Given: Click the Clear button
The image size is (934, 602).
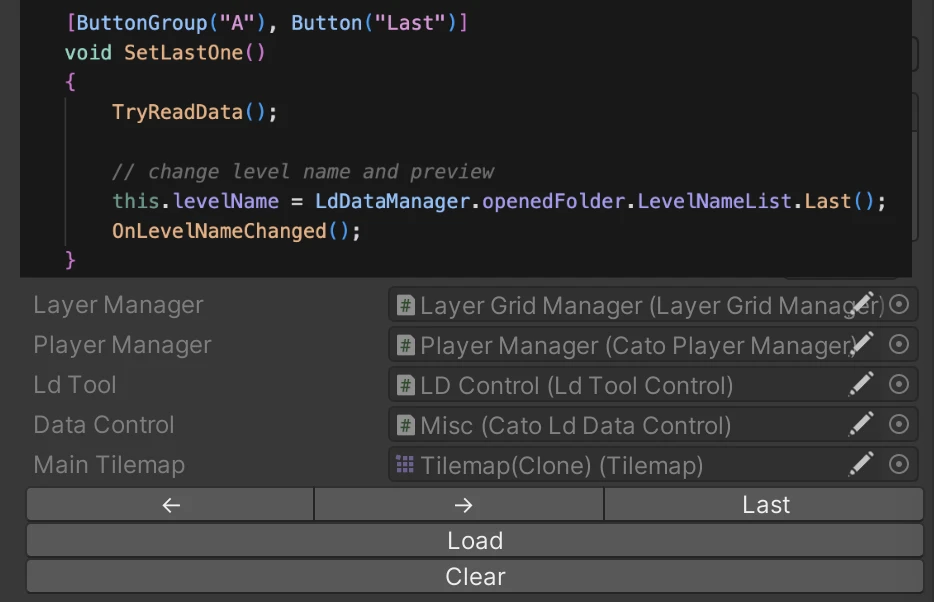Looking at the screenshot, I should 474,577.
